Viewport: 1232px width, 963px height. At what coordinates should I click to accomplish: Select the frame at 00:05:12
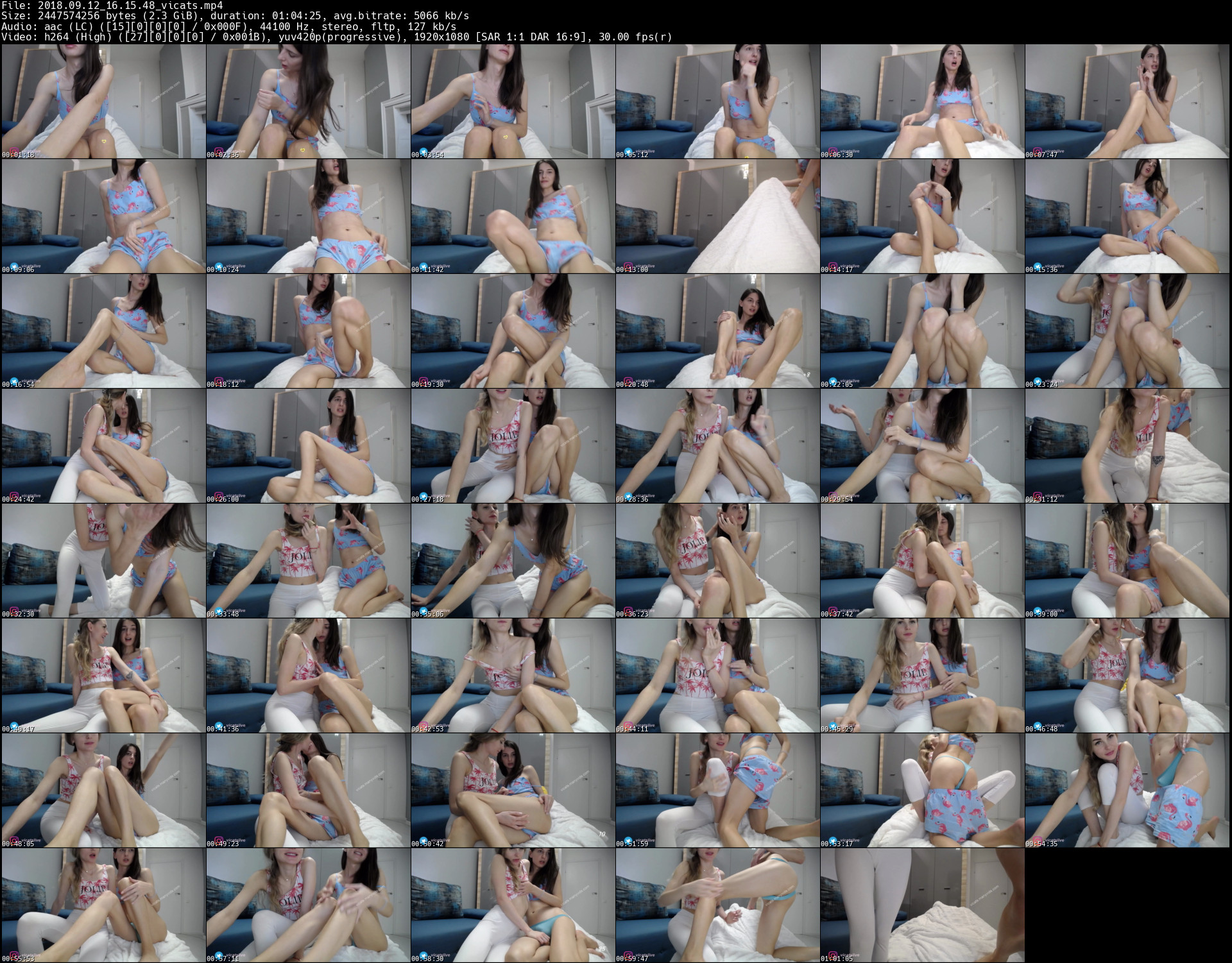pos(717,101)
